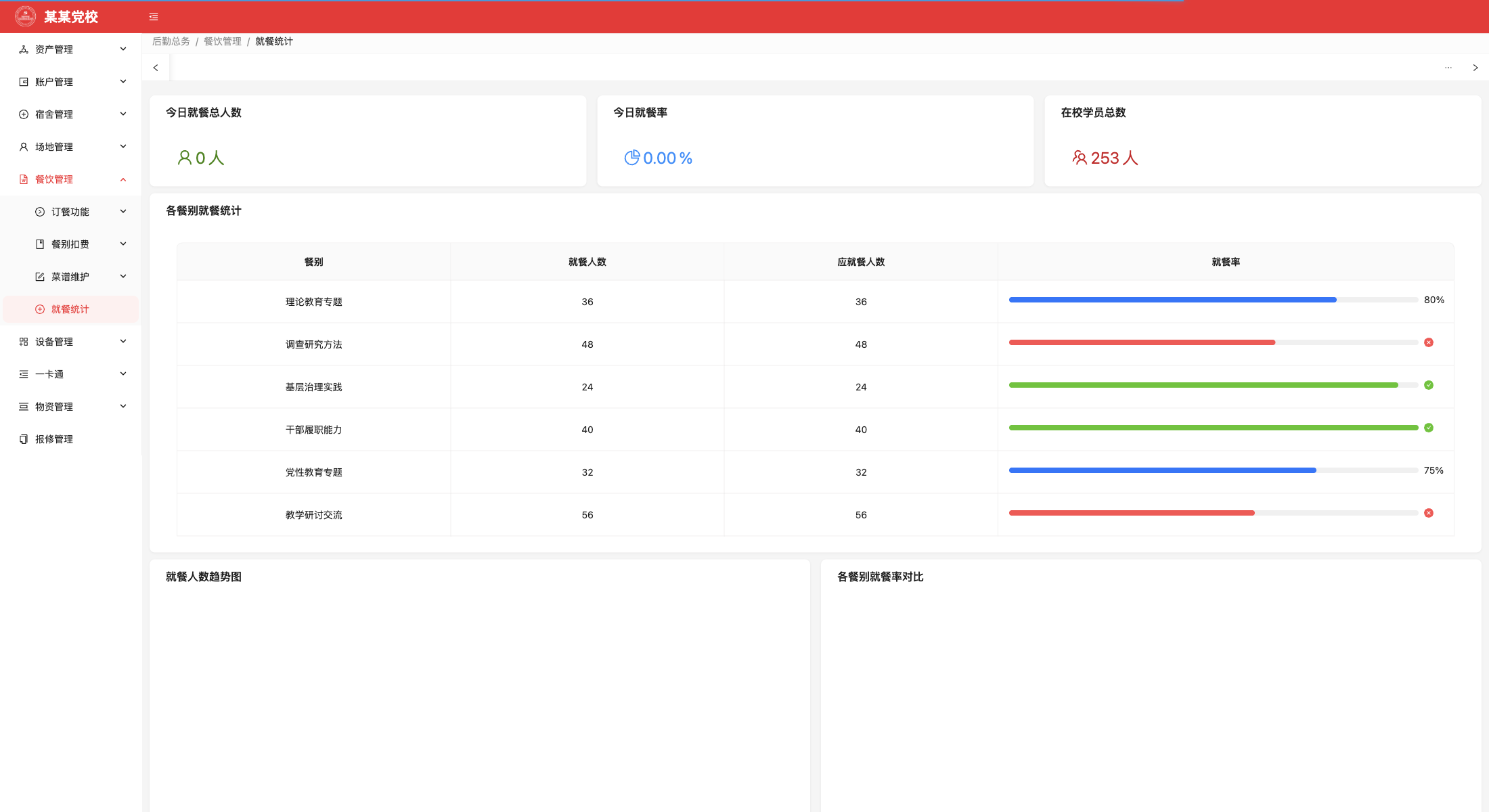Open the tab bar more options ellipsis
This screenshot has width=1489, height=812.
tap(1448, 68)
